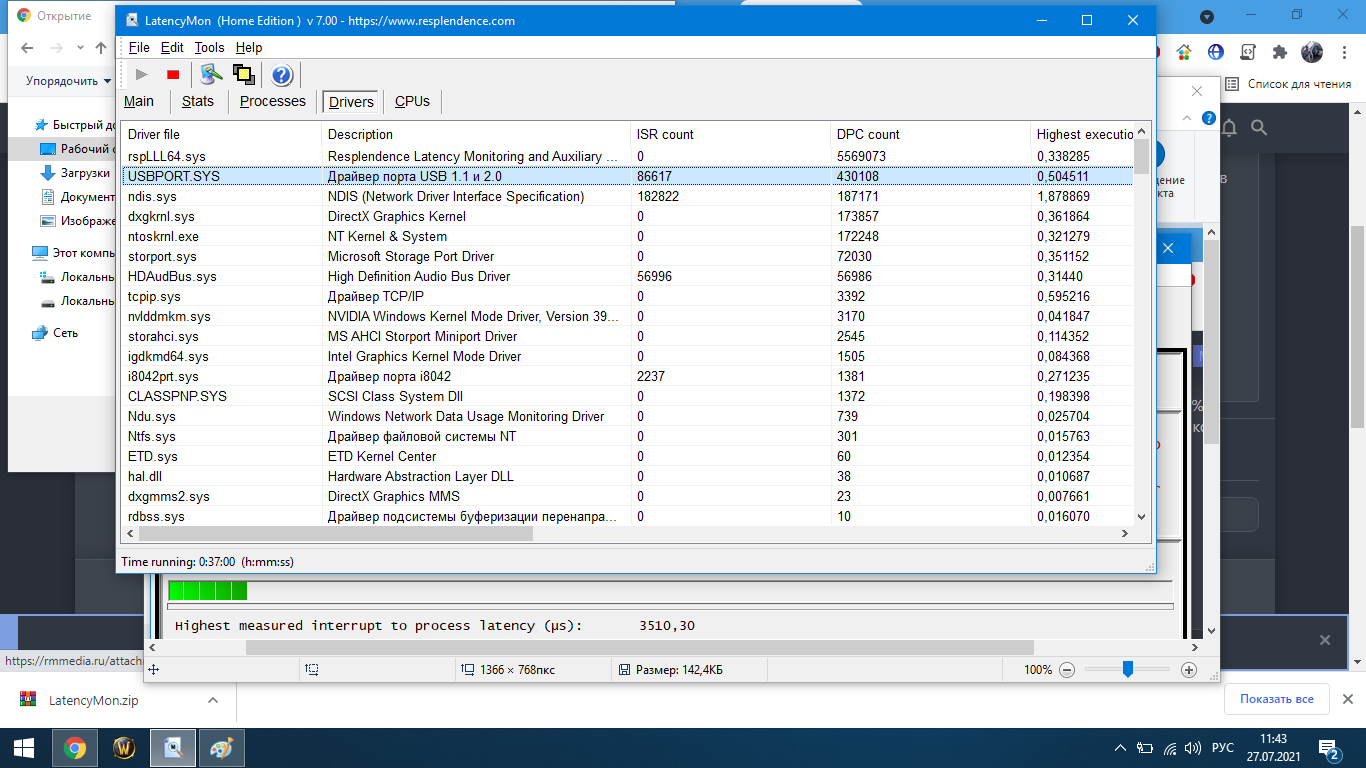
Task: Zoom in with the plus button
Action: coord(1189,669)
